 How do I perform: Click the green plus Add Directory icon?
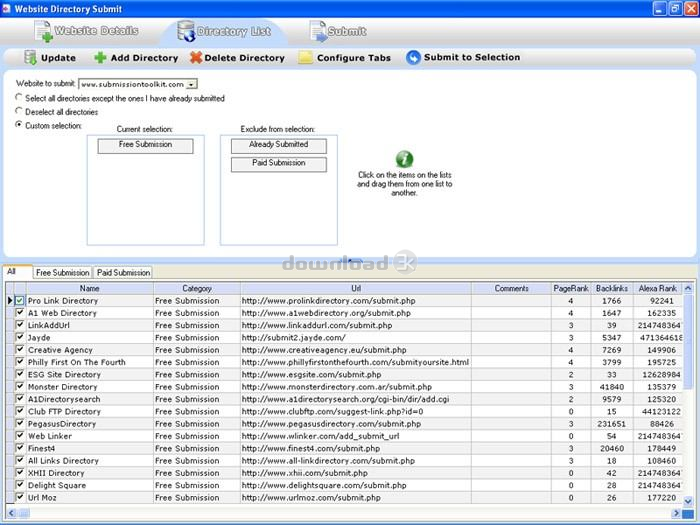[100, 58]
